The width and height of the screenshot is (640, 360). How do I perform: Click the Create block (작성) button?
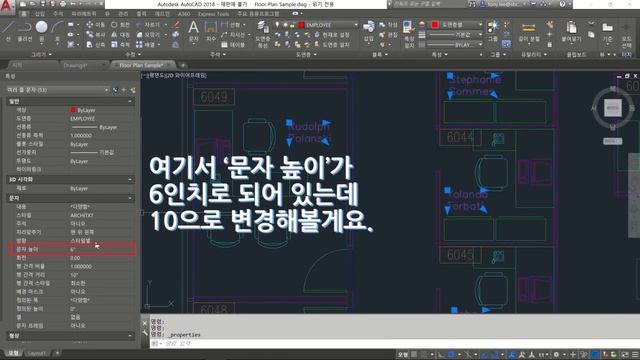[x=388, y=25]
